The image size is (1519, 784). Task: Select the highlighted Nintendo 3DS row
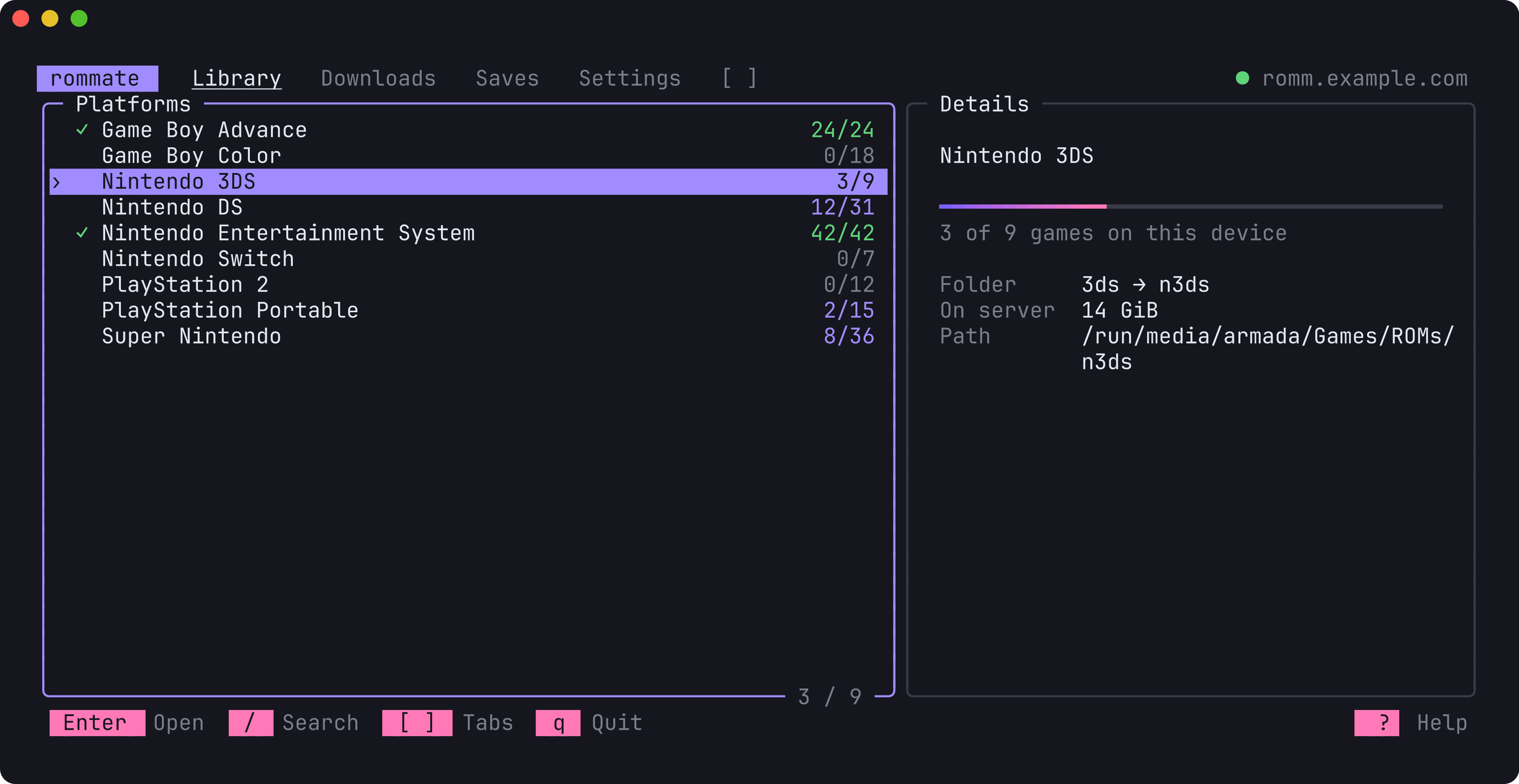(x=468, y=181)
